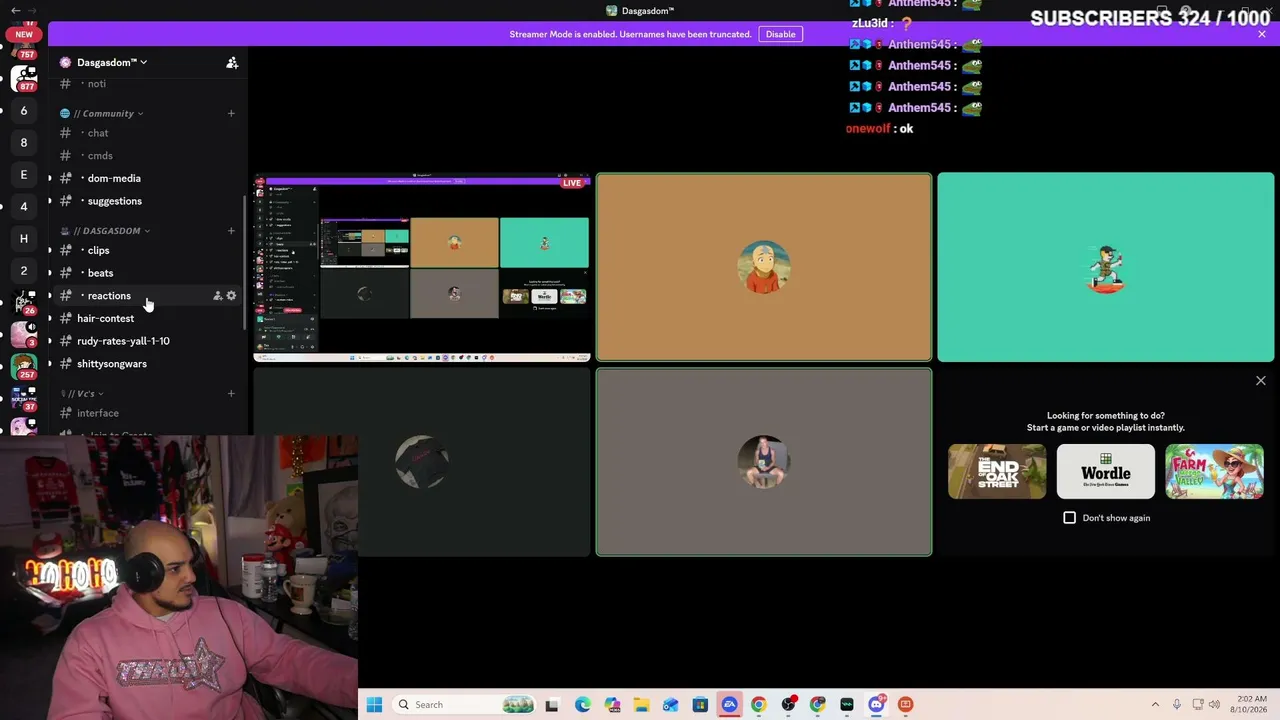
Task: Open Discord from the taskbar
Action: (877, 705)
